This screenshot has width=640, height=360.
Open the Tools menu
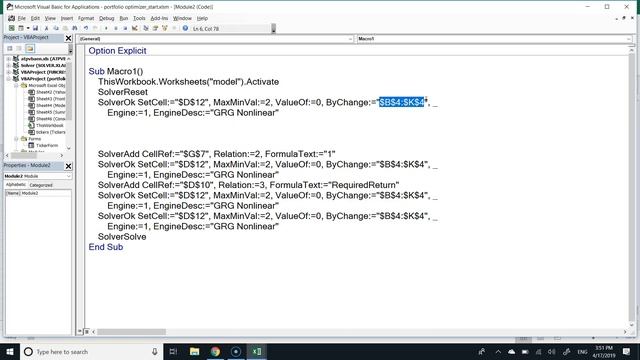point(139,18)
